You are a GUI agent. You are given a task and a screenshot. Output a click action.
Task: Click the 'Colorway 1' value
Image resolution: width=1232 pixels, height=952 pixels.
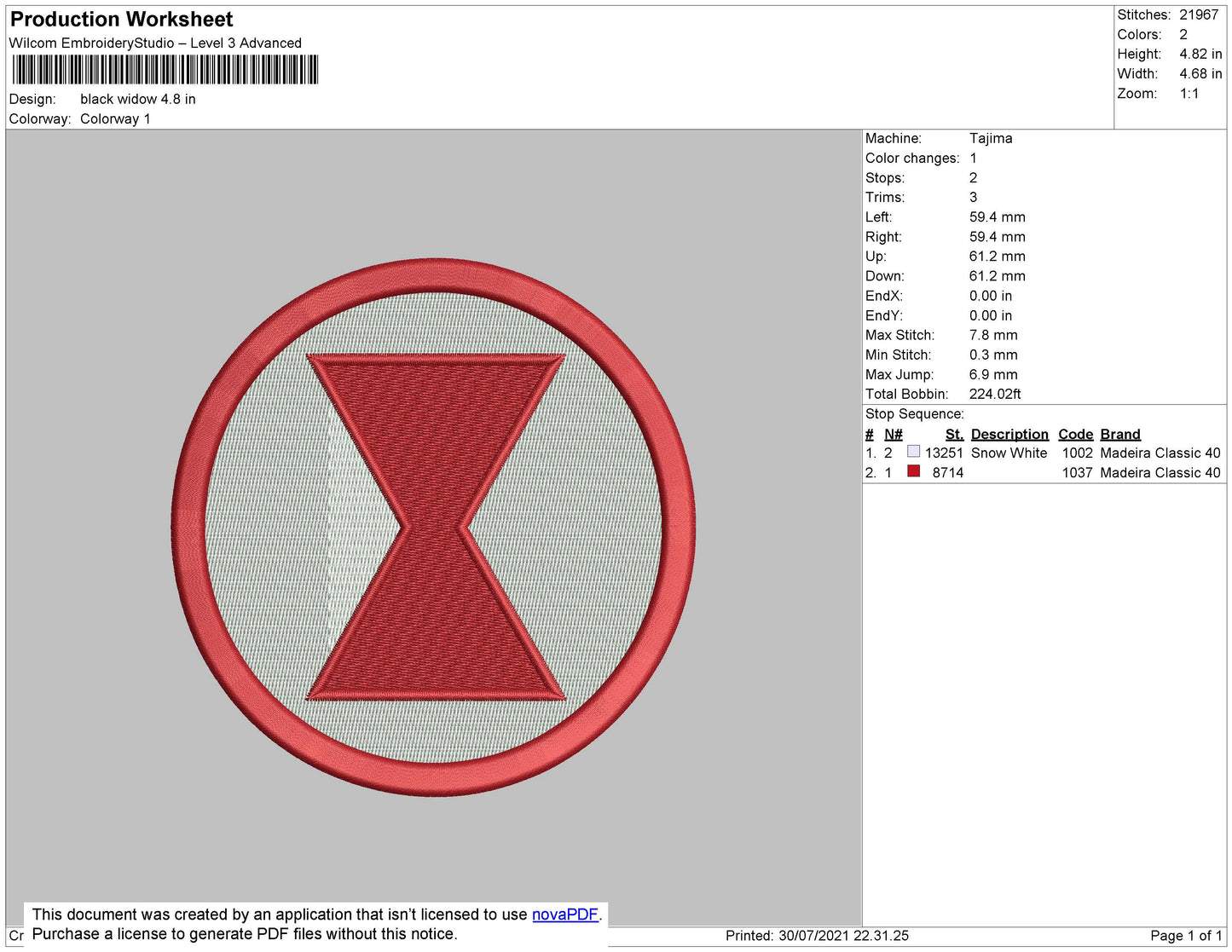click(x=115, y=118)
